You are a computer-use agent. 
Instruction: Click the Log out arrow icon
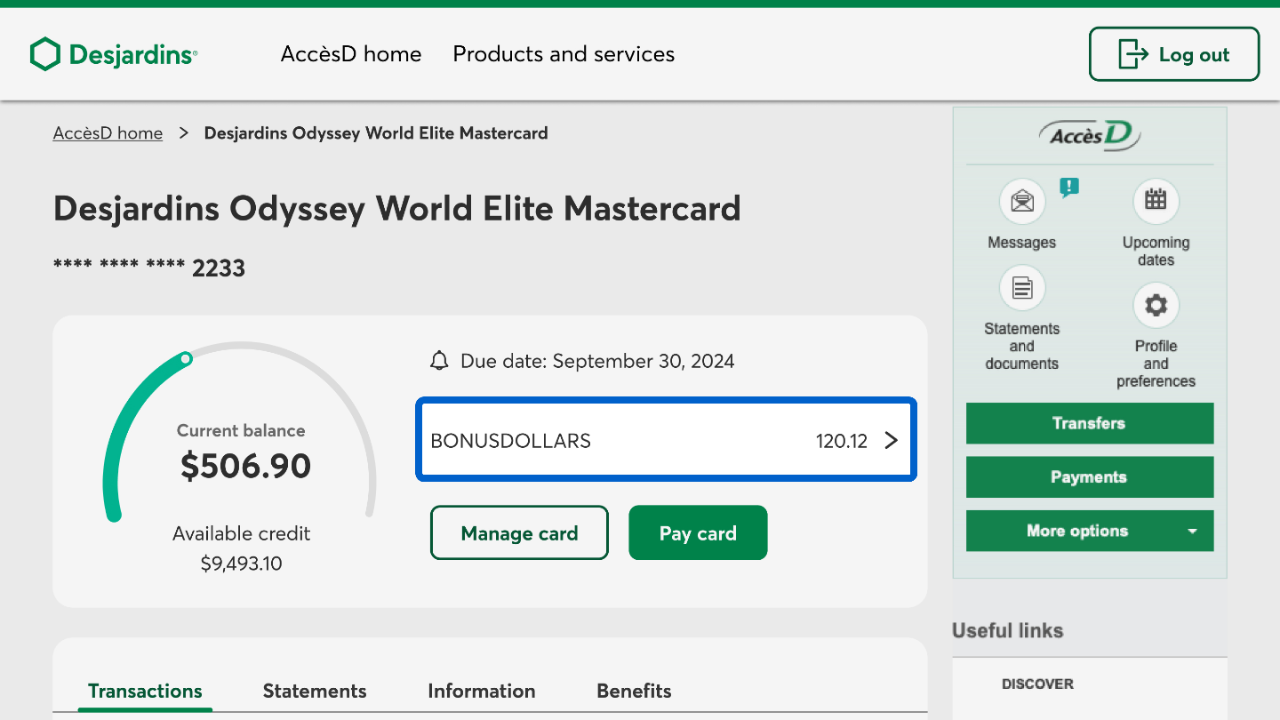[x=1133, y=54]
